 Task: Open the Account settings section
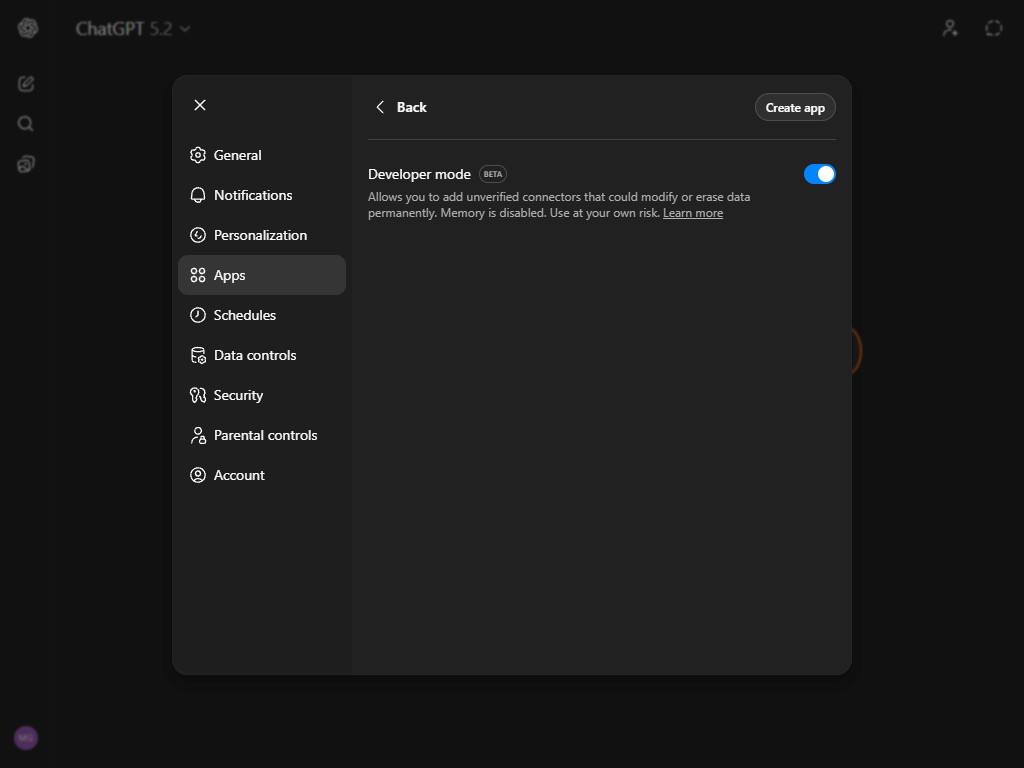(237, 475)
